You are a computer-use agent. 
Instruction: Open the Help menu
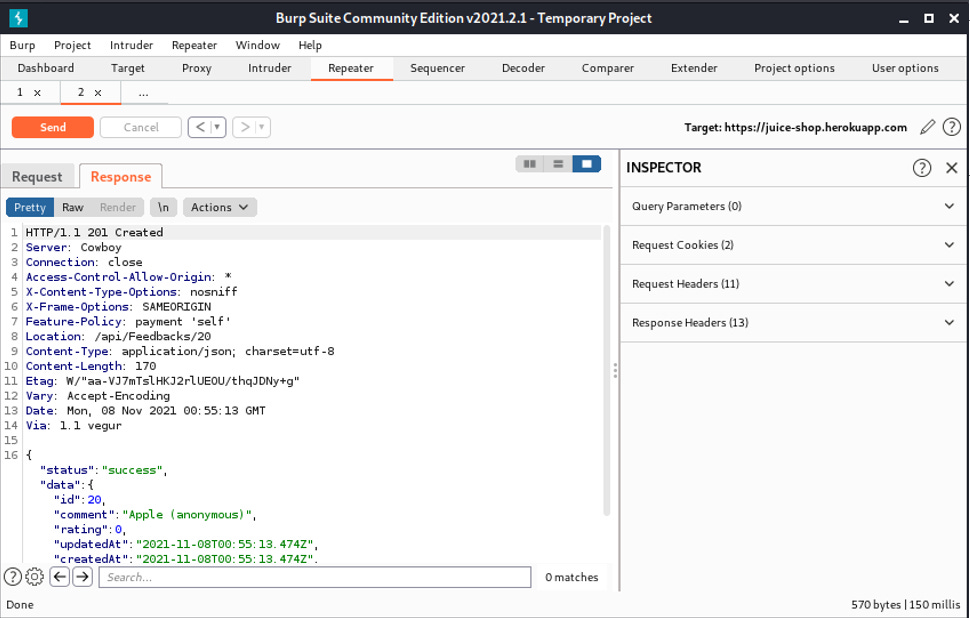(x=310, y=45)
